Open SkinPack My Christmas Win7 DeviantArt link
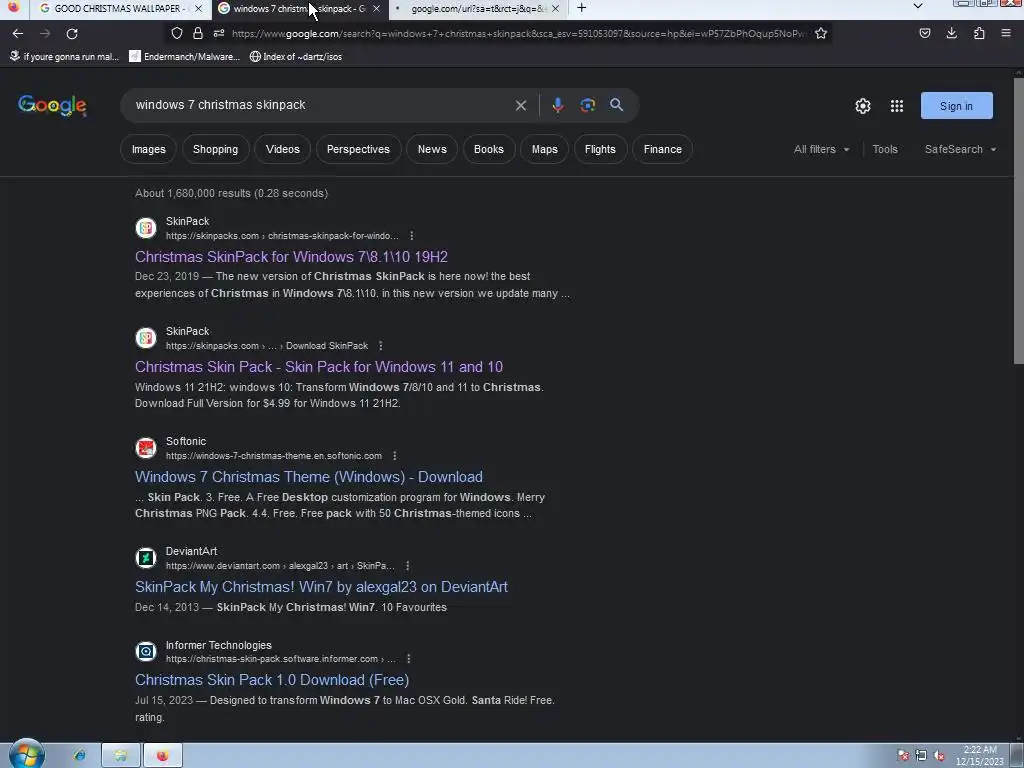Image resolution: width=1024 pixels, height=768 pixels. pos(321,587)
